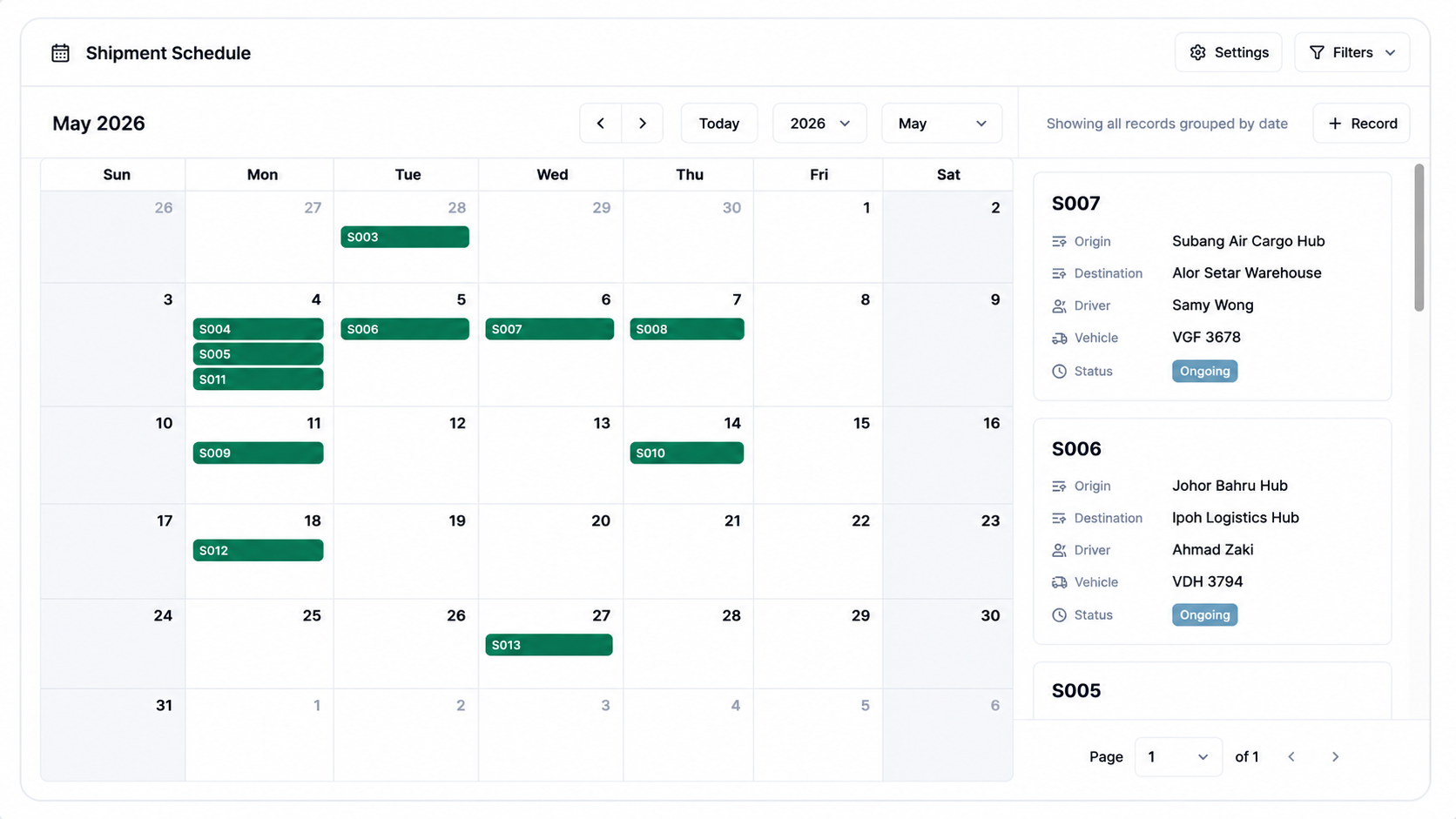Select shipment S009 event on May 11
1456x819 pixels.
(x=258, y=453)
